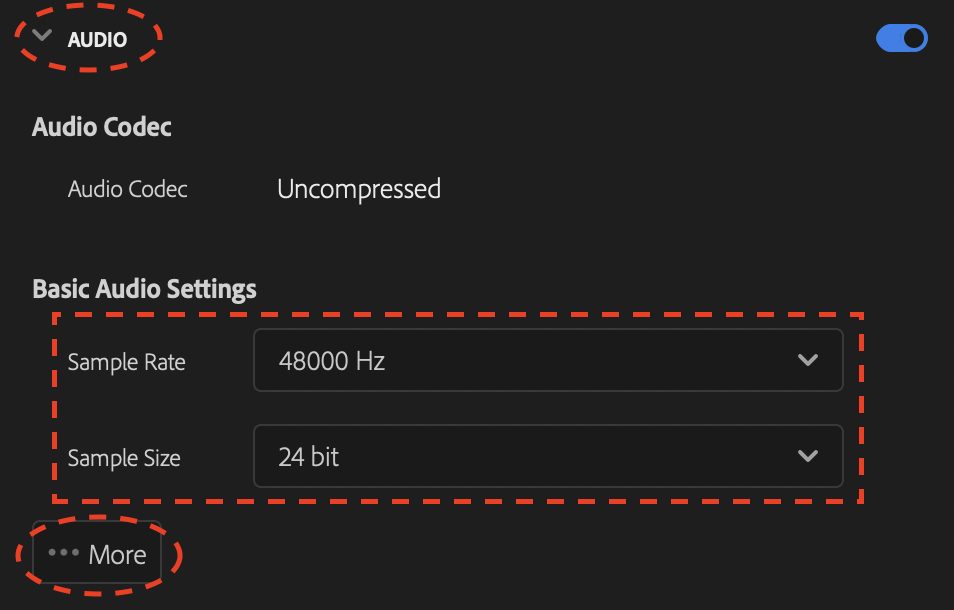Open the Sample Size dropdown
954x610 pixels.
(x=548, y=456)
